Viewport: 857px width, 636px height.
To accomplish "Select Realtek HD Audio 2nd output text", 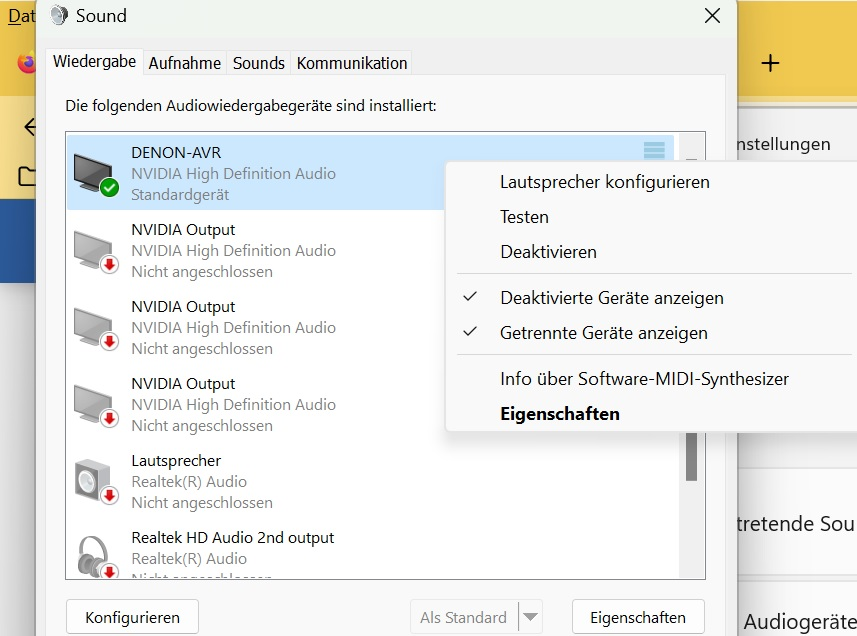I will point(232,538).
